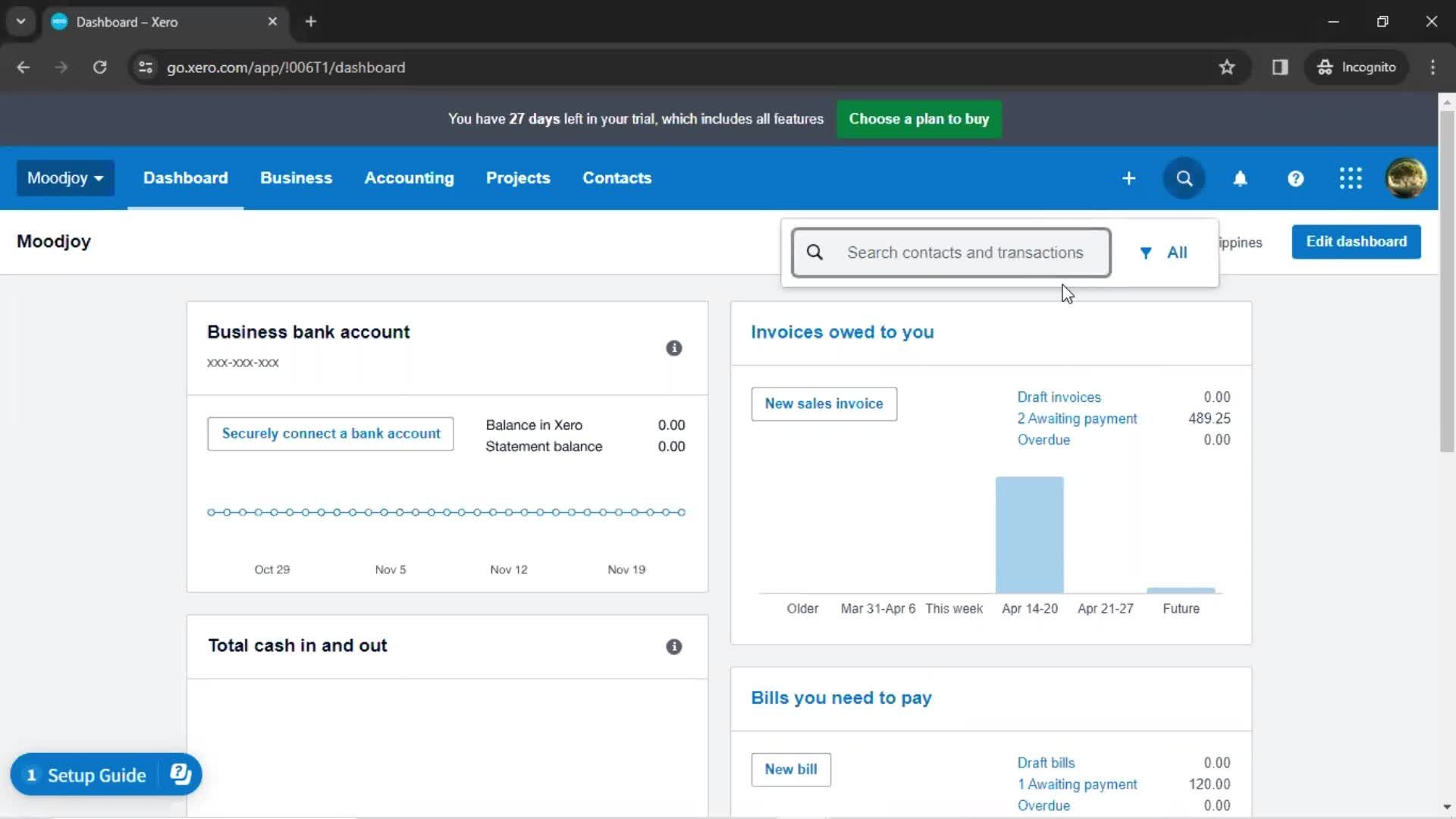The width and height of the screenshot is (1456, 819).
Task: Click Securely connect a bank account
Action: point(331,434)
